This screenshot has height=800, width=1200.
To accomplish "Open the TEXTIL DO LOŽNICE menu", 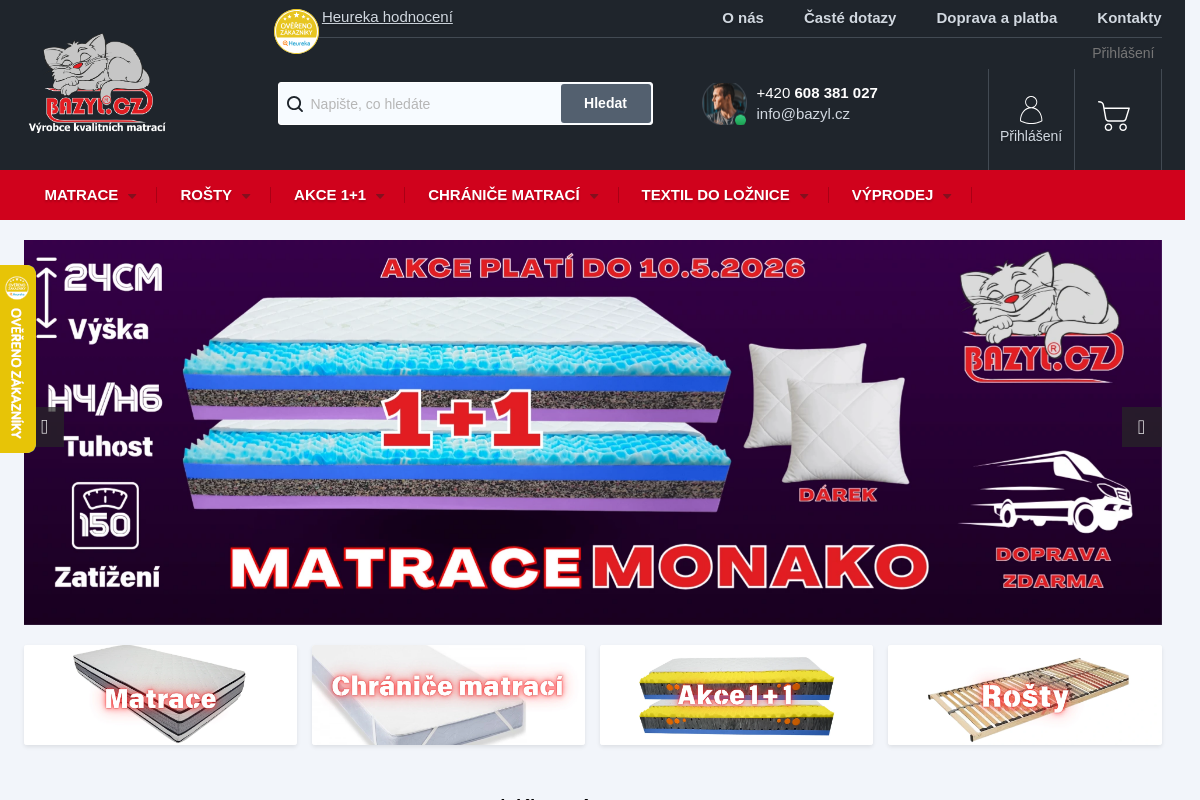I will [725, 195].
